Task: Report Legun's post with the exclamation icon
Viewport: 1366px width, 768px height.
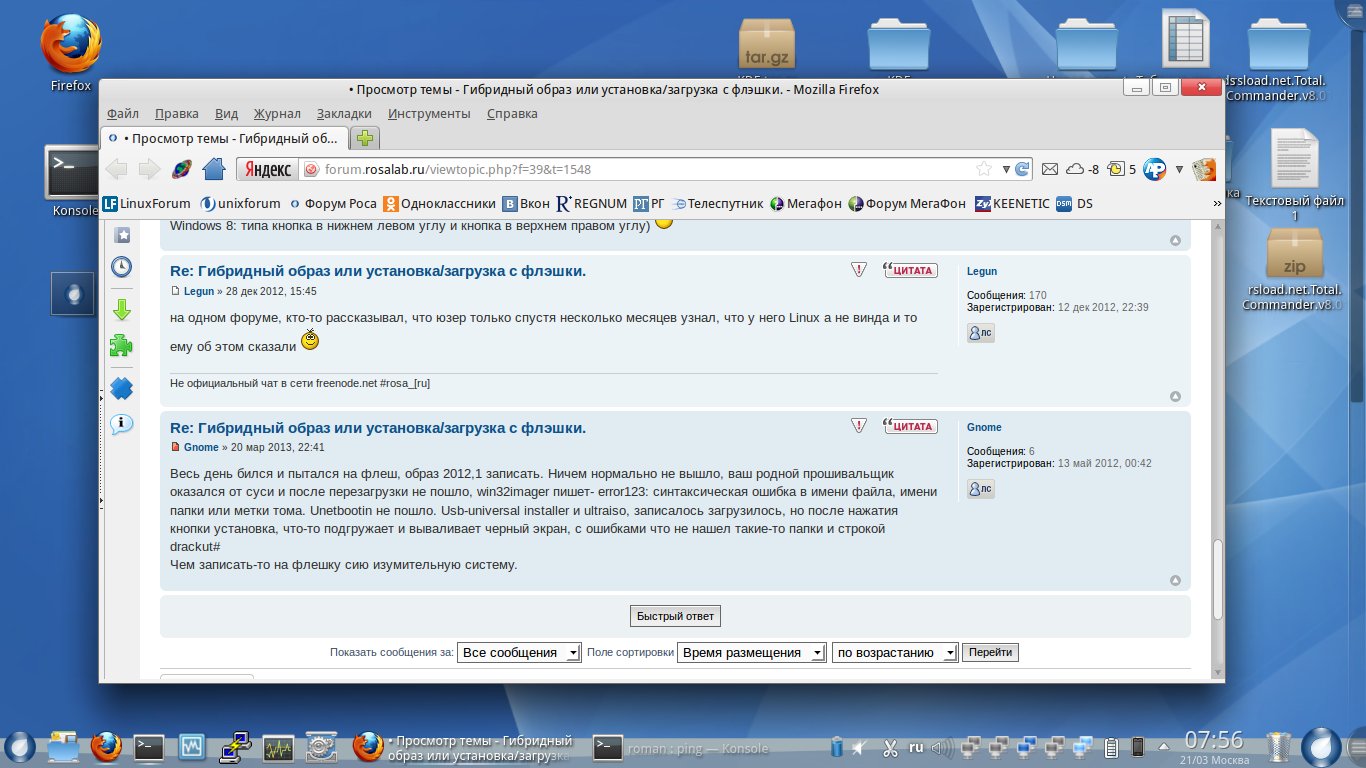Action: (x=859, y=269)
